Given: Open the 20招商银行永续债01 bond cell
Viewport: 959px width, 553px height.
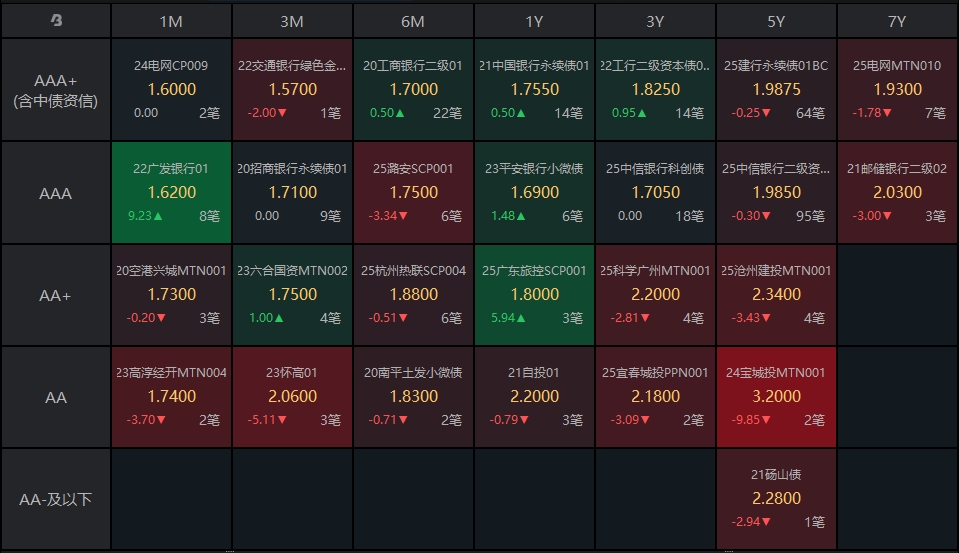Looking at the screenshot, I should 292,193.
